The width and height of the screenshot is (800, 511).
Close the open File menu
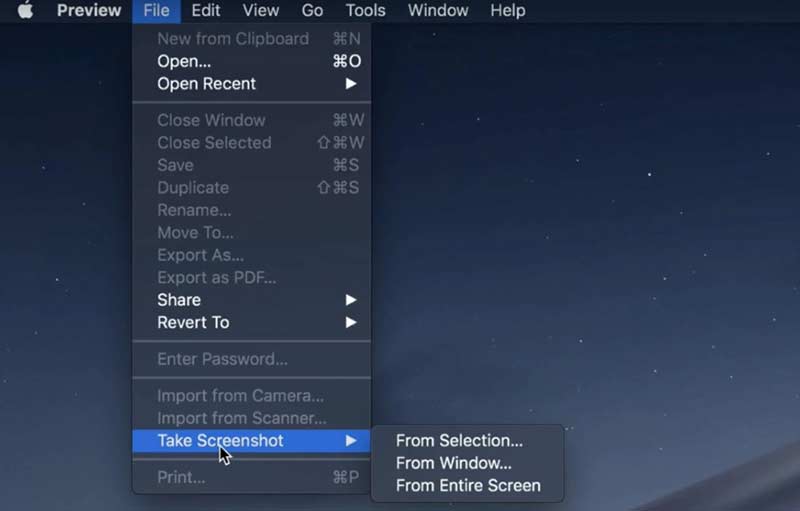[156, 11]
